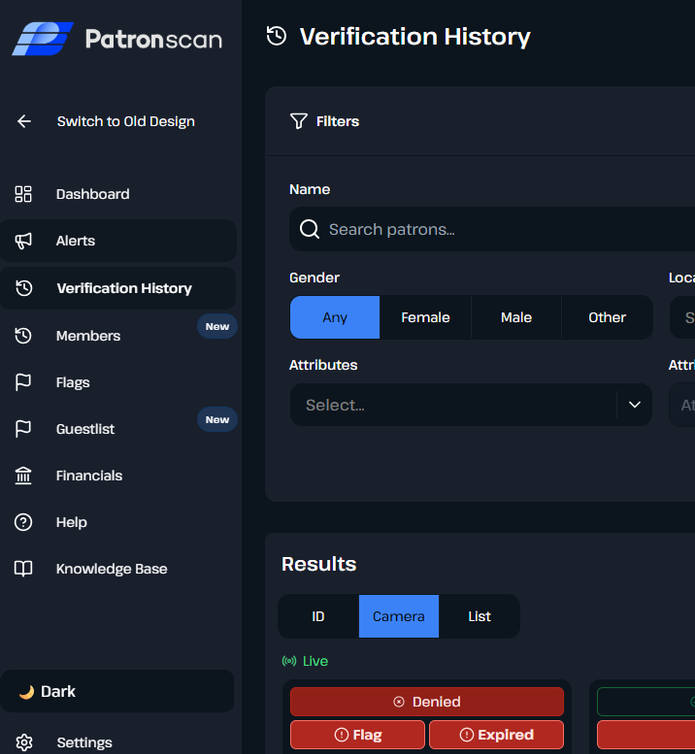Go to Dashboard text in the sidebar
The width and height of the screenshot is (695, 754).
[x=92, y=194]
